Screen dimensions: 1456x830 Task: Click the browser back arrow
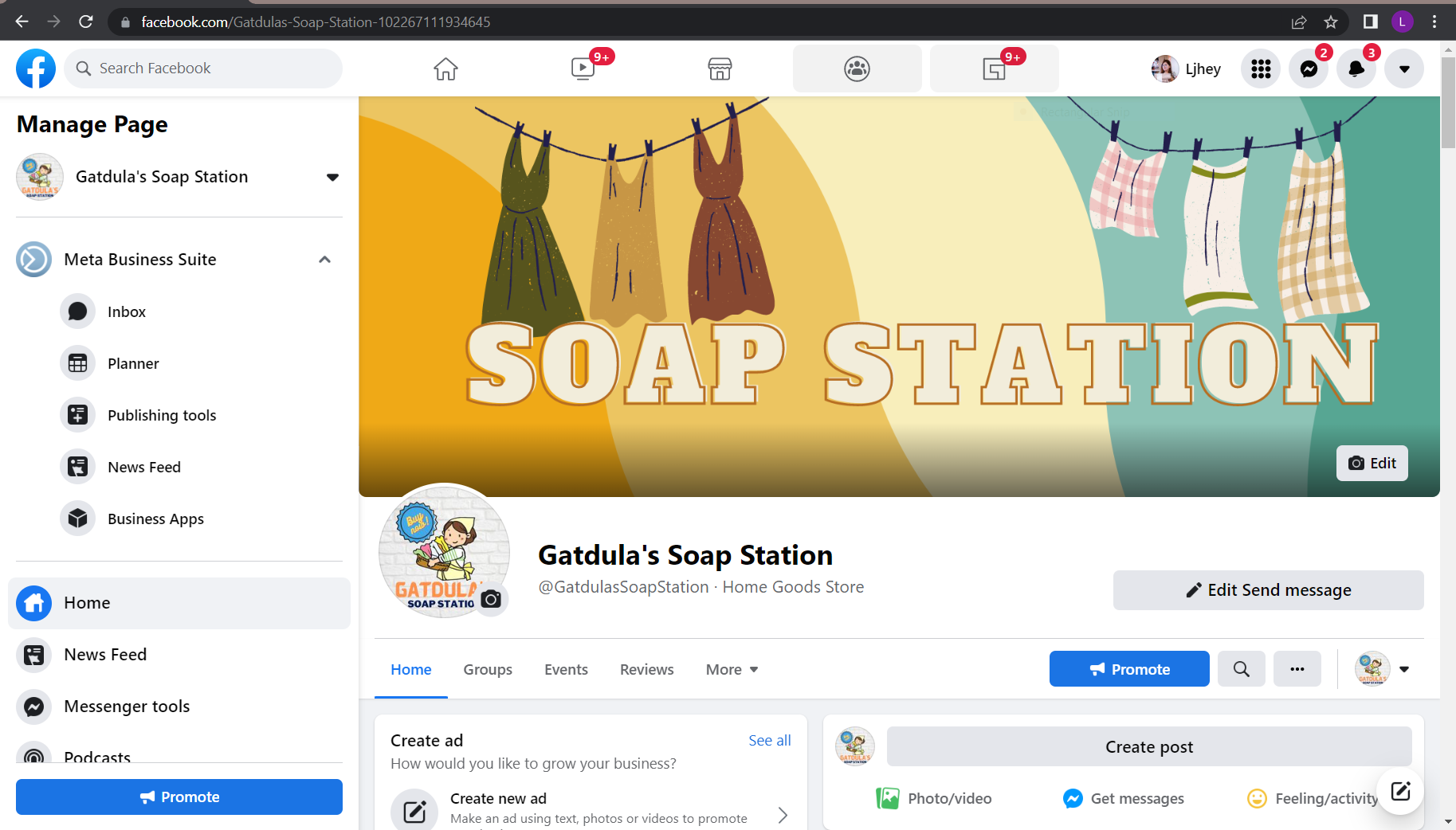coord(22,22)
